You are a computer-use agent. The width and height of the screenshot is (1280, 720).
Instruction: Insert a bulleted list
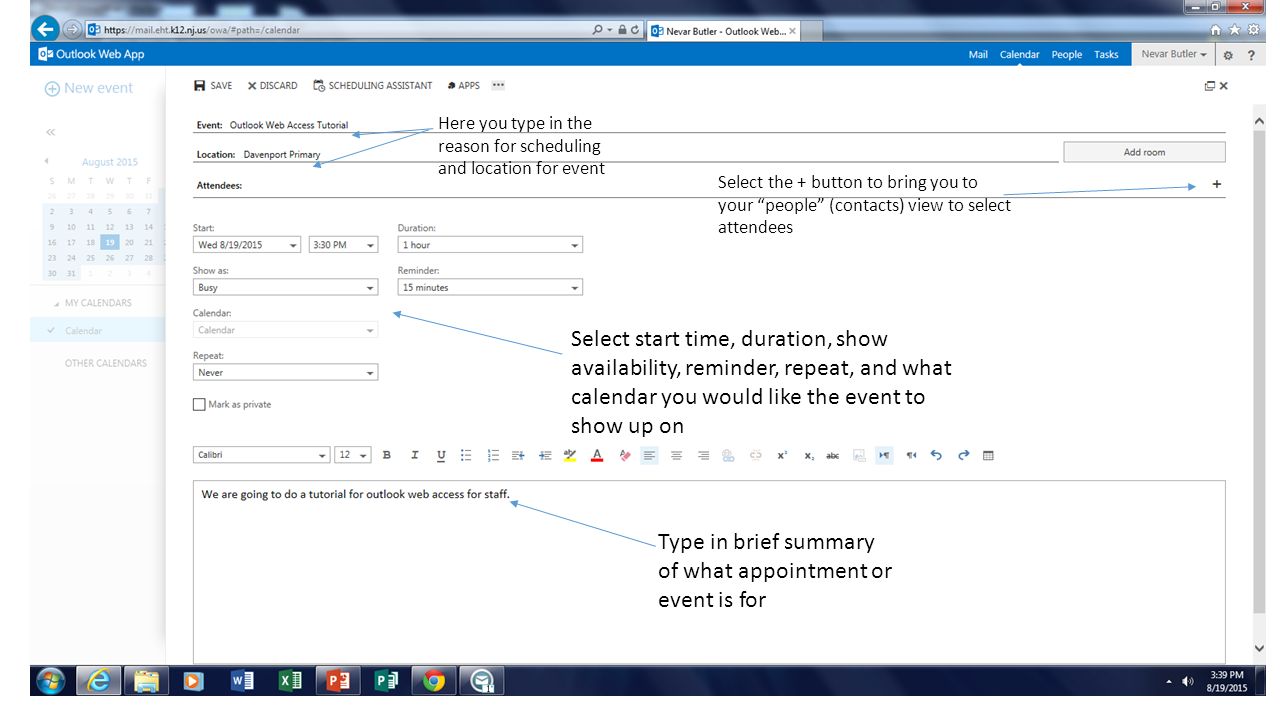[x=466, y=455]
